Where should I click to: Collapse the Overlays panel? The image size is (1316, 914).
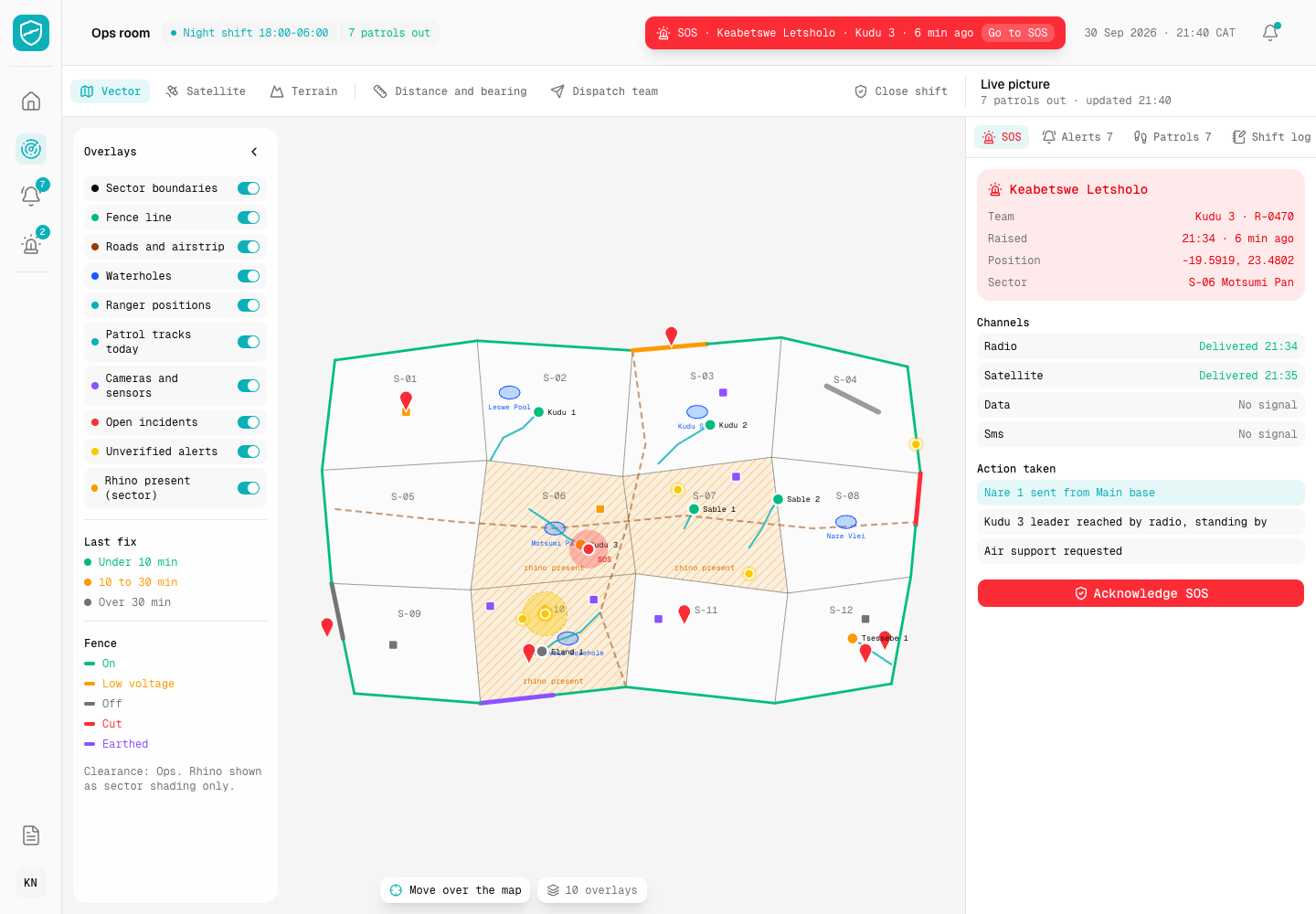tap(254, 152)
